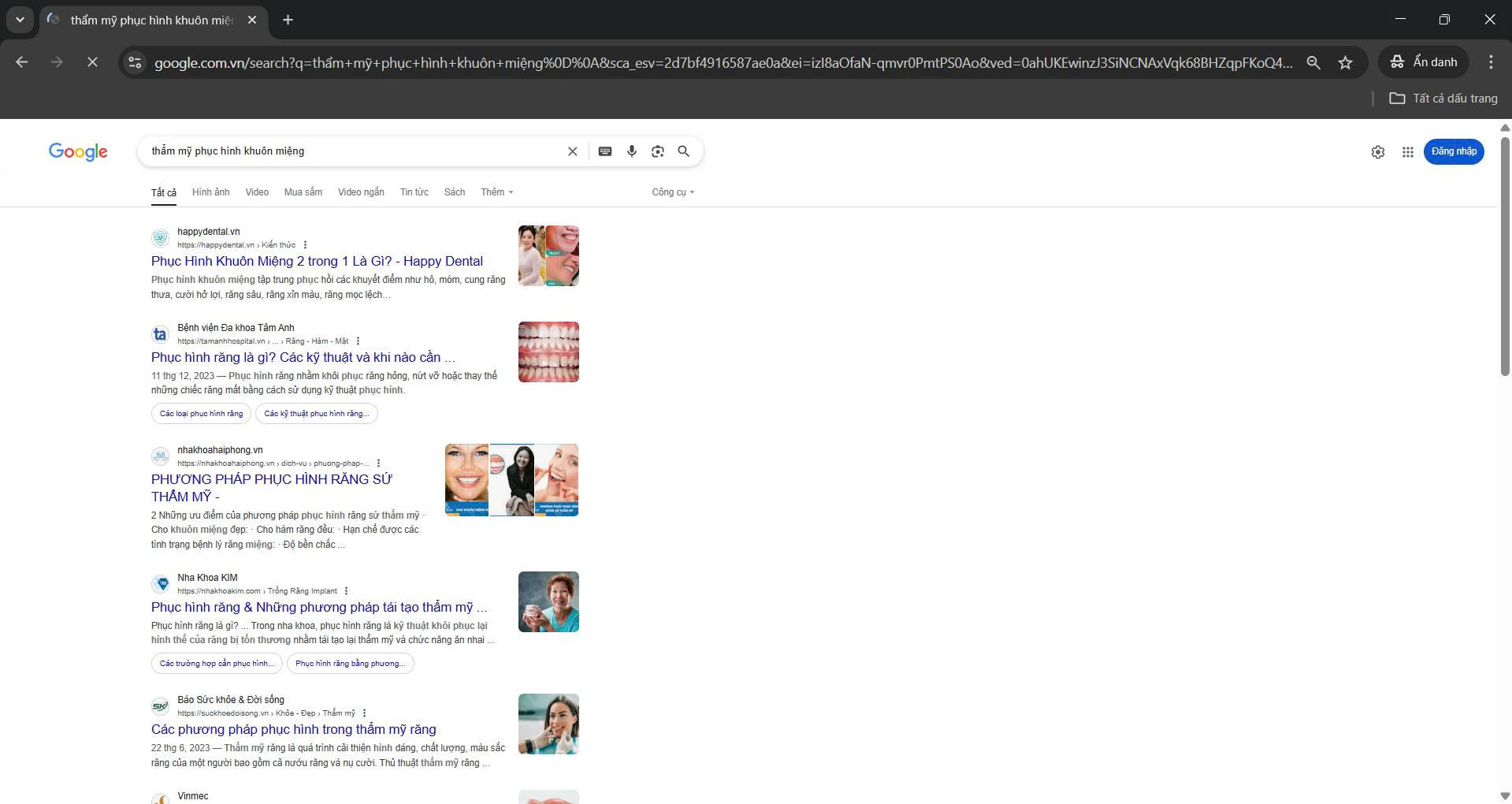This screenshot has height=804, width=1512.
Task: Open Tất cả dấu trang bookmarks folder
Action: pyautogui.click(x=1443, y=99)
